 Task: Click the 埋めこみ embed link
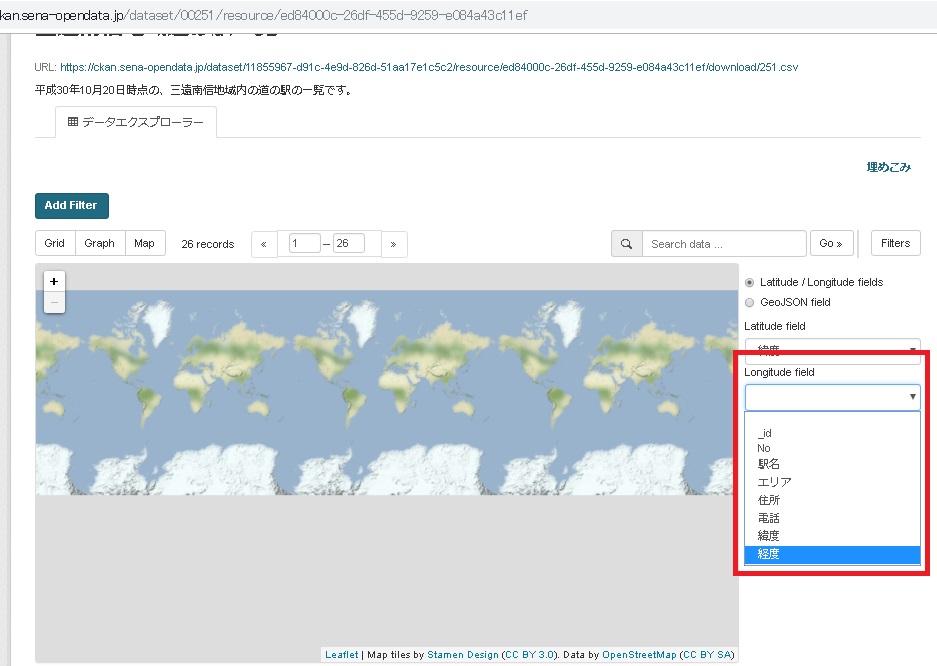click(888, 167)
